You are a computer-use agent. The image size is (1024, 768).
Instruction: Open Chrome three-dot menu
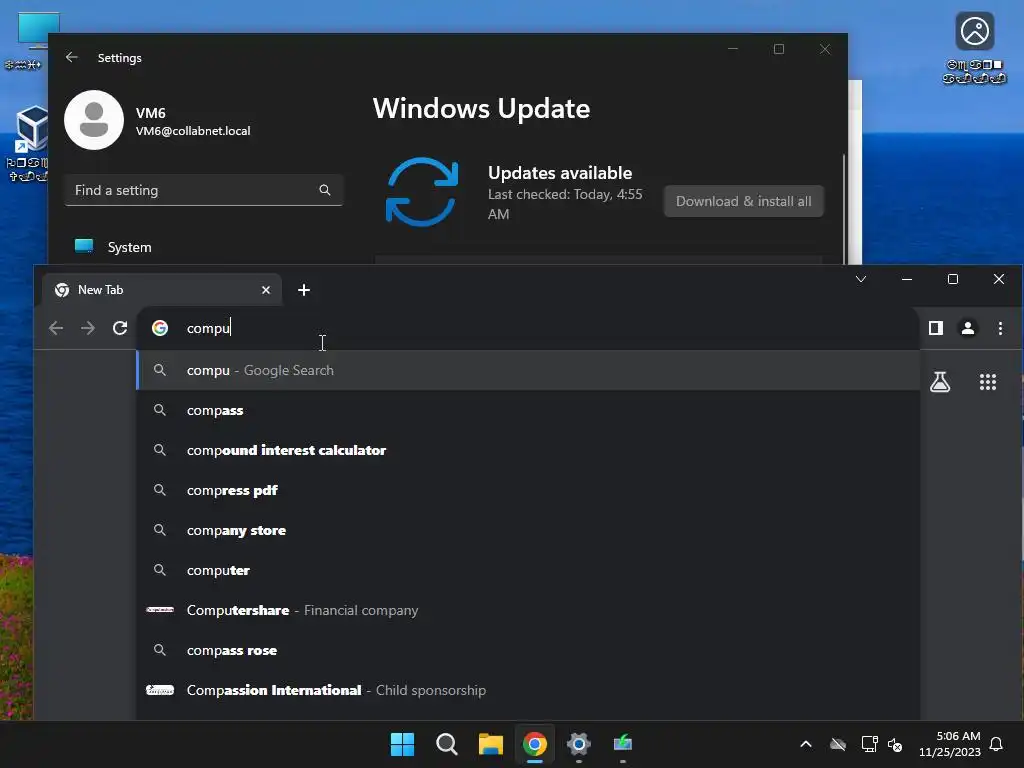pos(1000,328)
